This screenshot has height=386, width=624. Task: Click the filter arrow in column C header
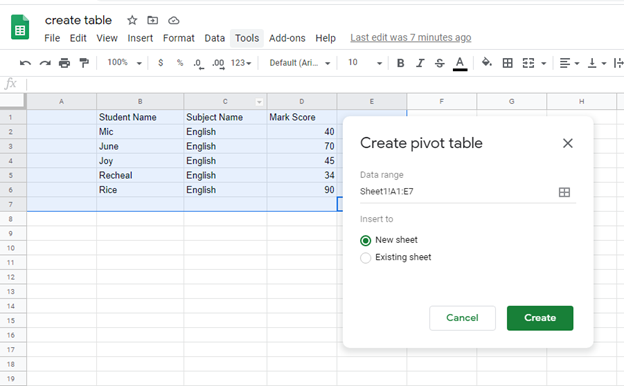click(x=259, y=102)
